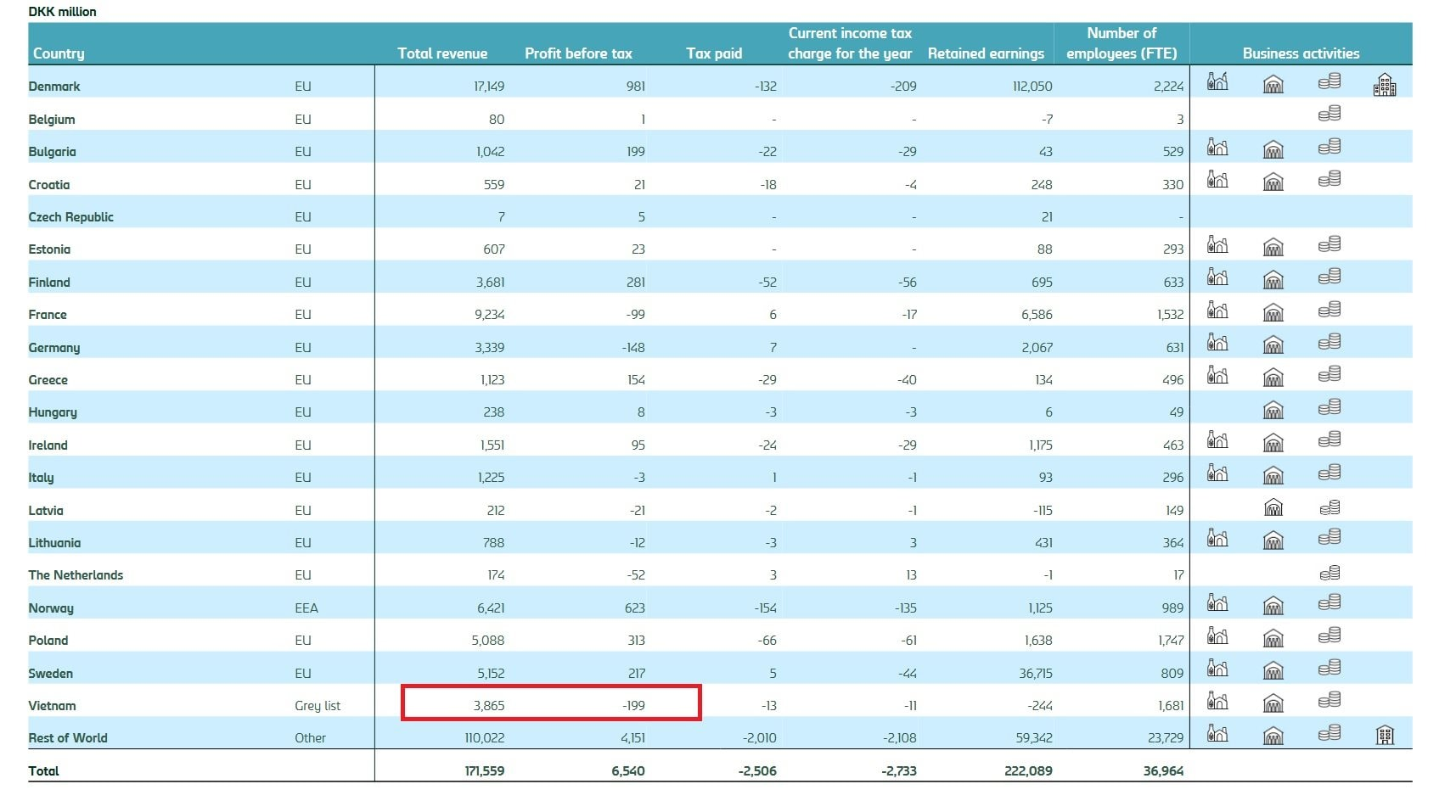Select Vietnam's highlighted total revenue value 3,865
This screenshot has width=1456, height=812.
[x=489, y=705]
